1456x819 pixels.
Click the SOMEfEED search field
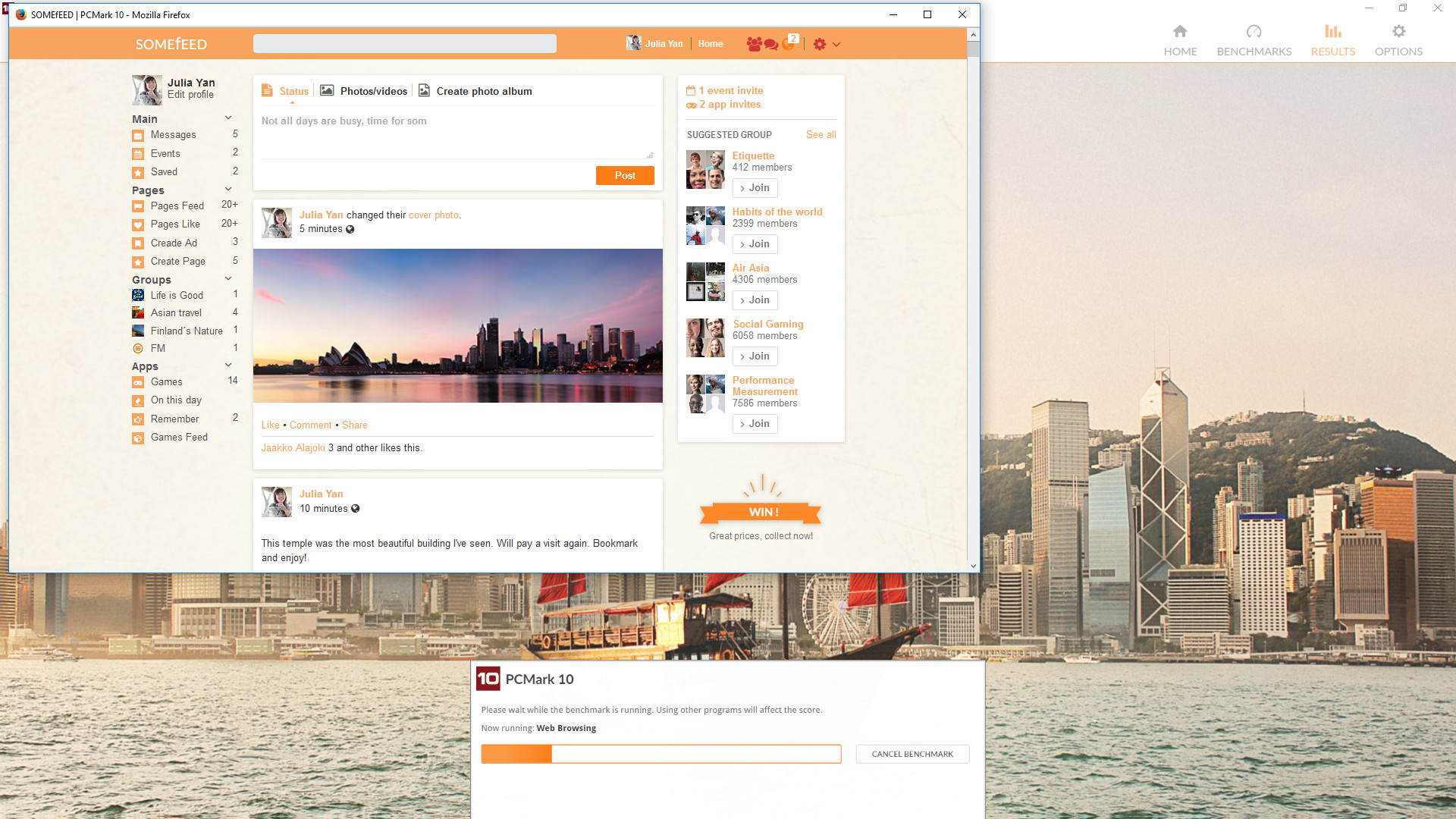tap(405, 43)
